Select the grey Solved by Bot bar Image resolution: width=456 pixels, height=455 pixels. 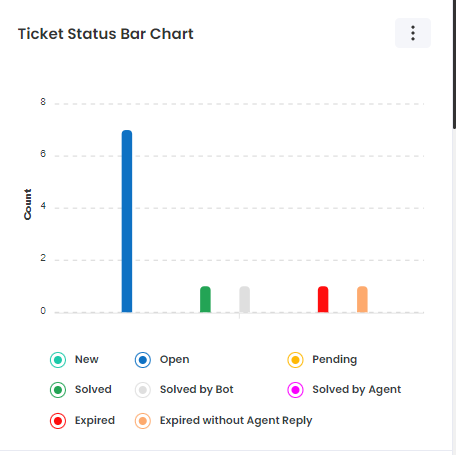[x=244, y=299]
